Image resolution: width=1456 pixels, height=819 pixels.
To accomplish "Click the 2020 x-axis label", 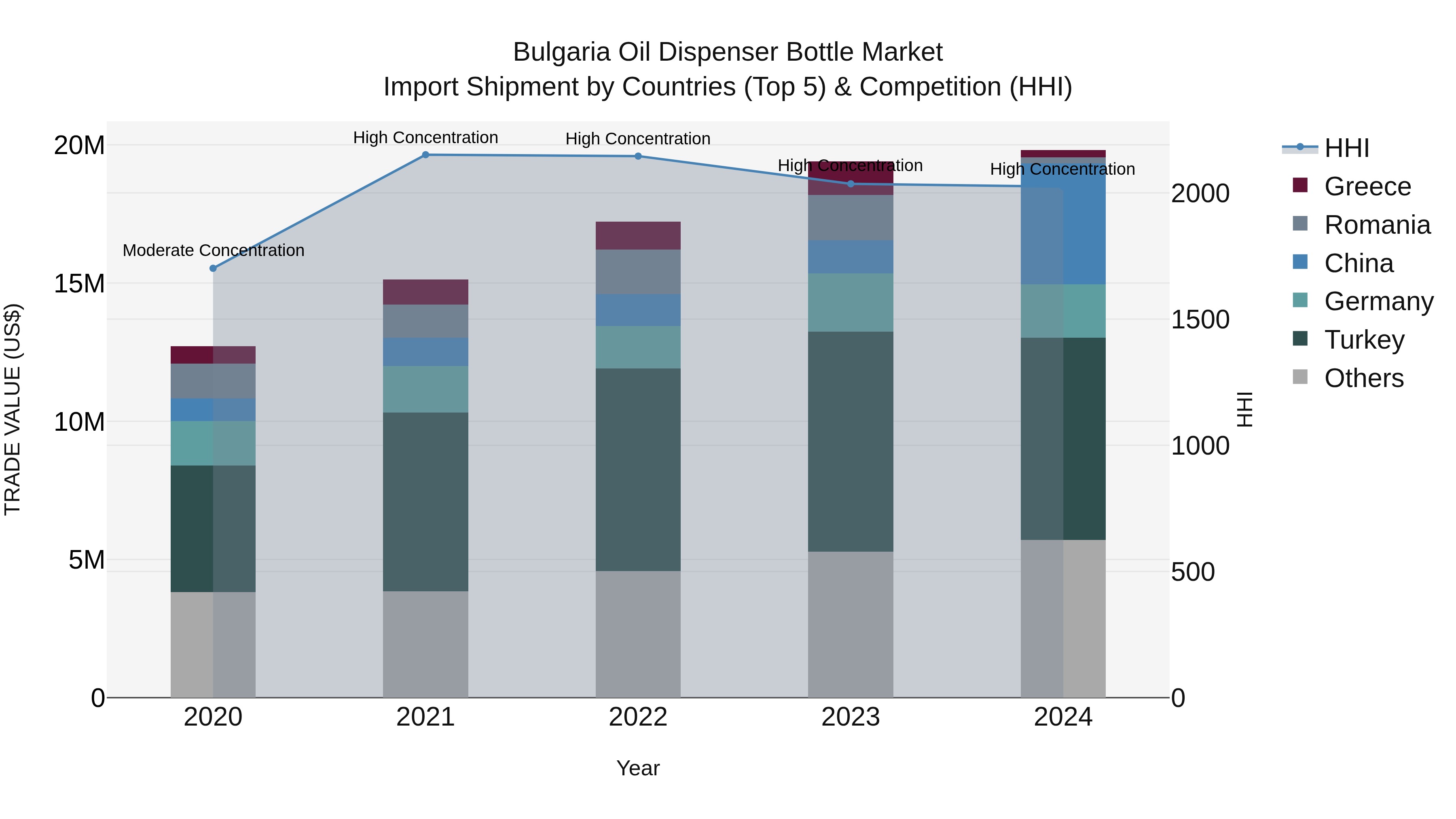I will [213, 717].
